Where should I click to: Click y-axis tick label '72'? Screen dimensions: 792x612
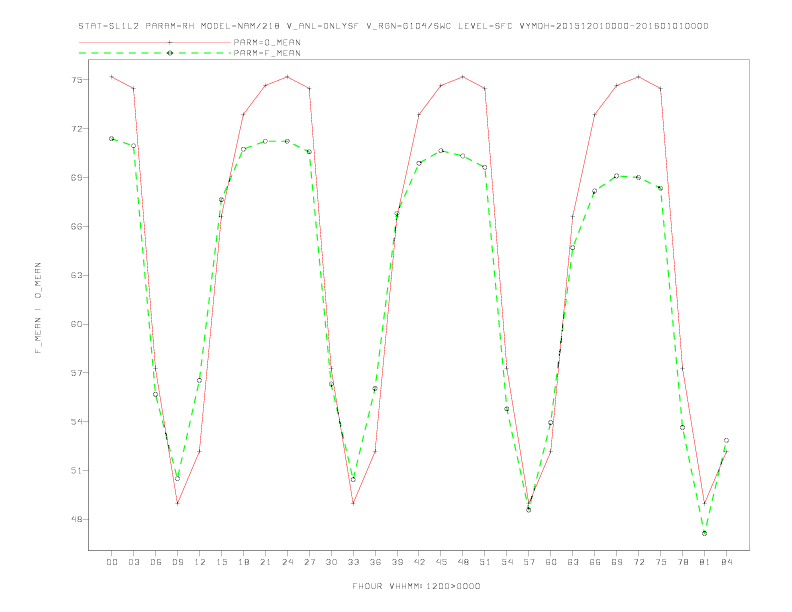coord(76,129)
